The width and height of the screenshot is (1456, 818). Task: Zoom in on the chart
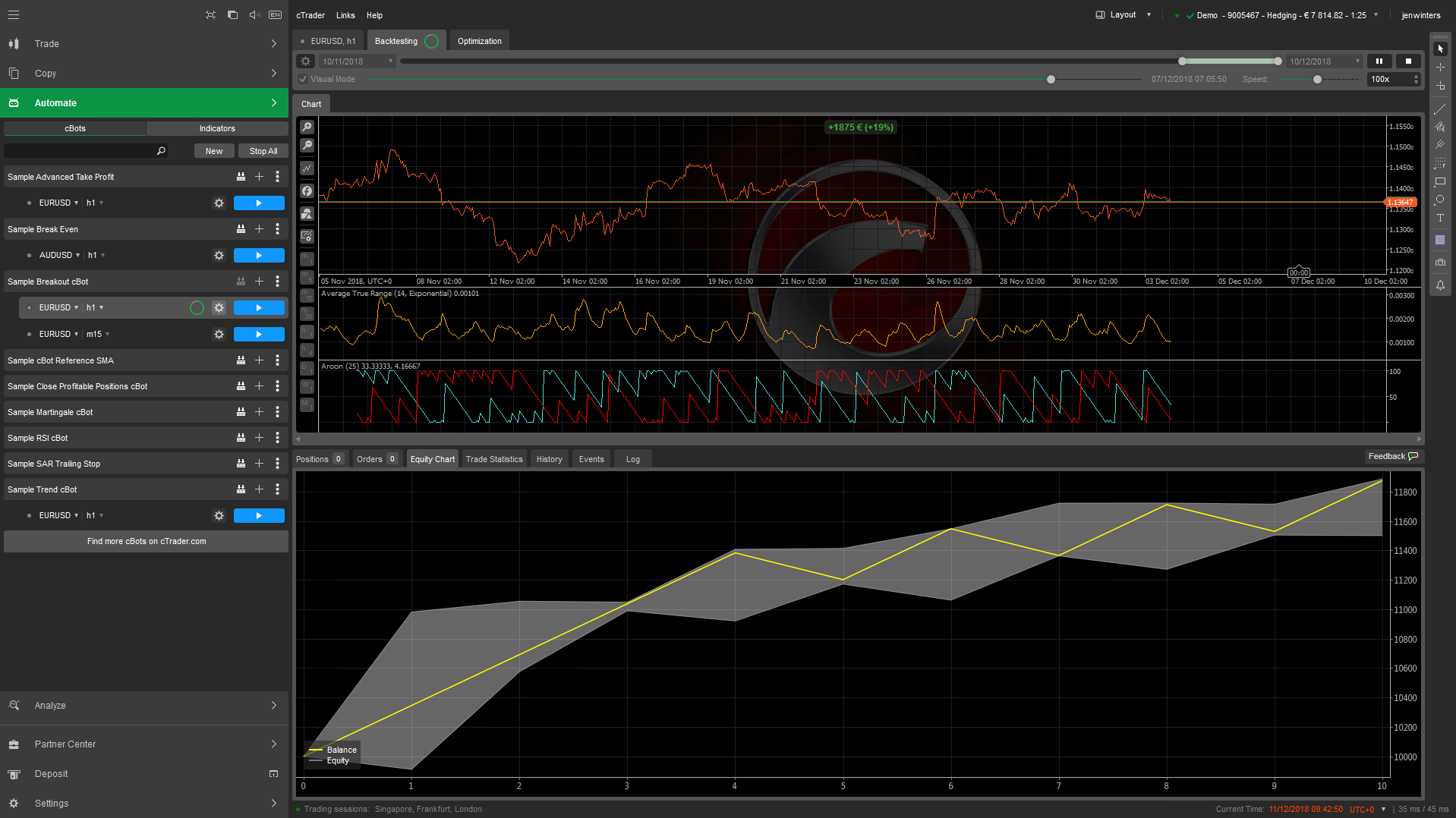307,127
